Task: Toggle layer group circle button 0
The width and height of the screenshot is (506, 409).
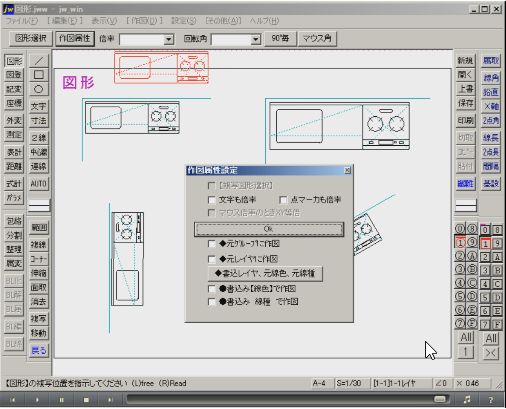Action: [x=460, y=229]
